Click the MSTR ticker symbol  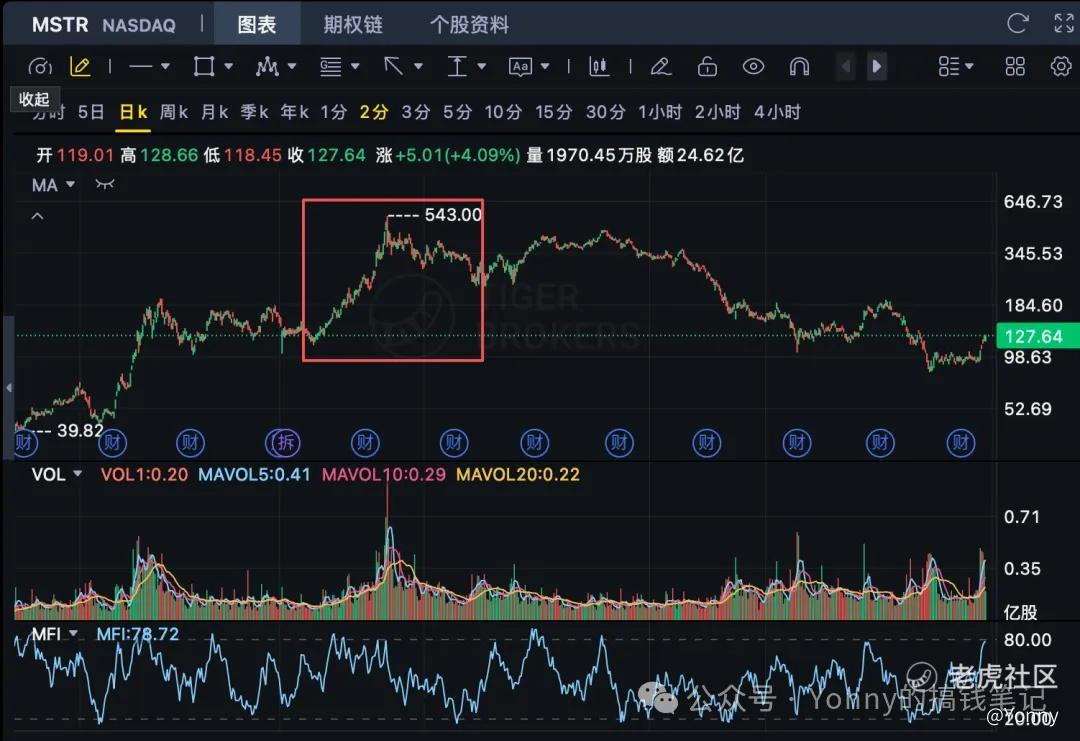pyautogui.click(x=60, y=25)
